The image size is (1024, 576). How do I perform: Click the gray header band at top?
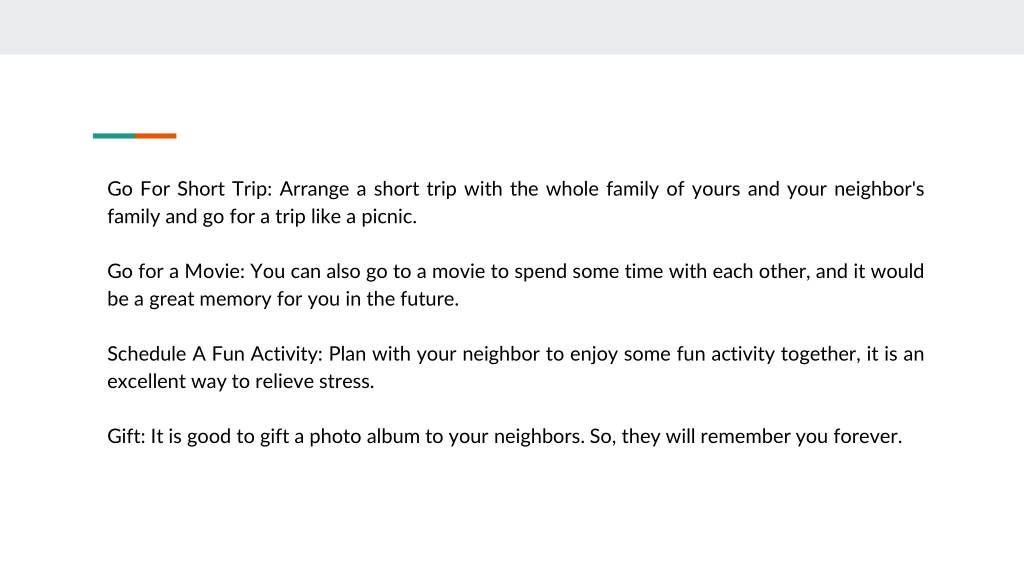(512, 27)
